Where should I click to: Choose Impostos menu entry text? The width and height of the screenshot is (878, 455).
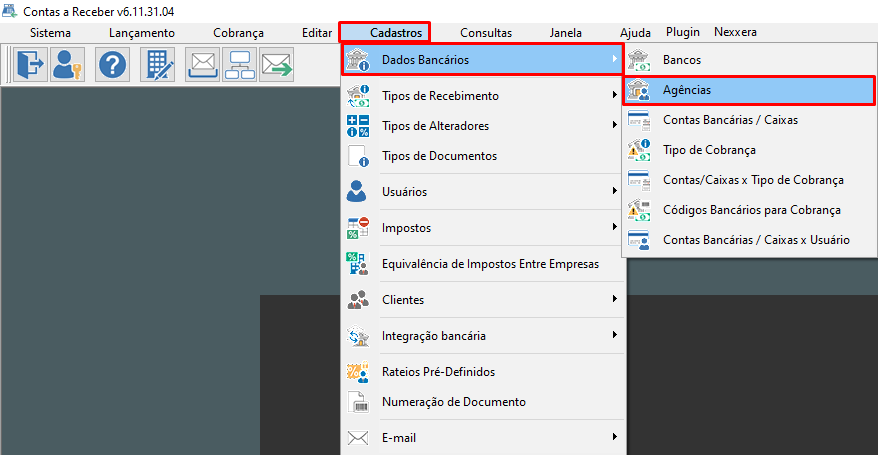tap(407, 228)
